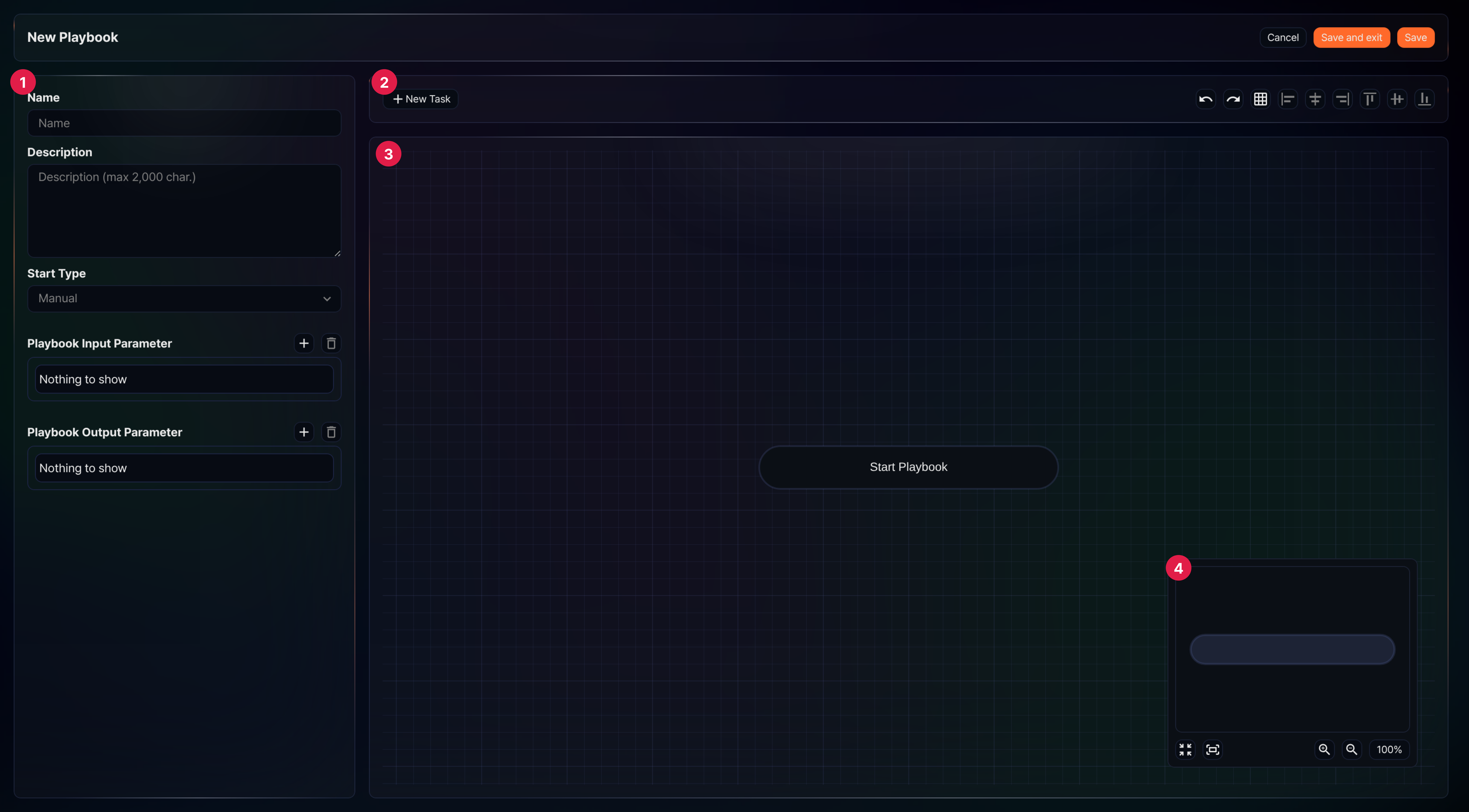Center selected tasks vertically
This screenshot has width=1469, height=812.
1397,99
